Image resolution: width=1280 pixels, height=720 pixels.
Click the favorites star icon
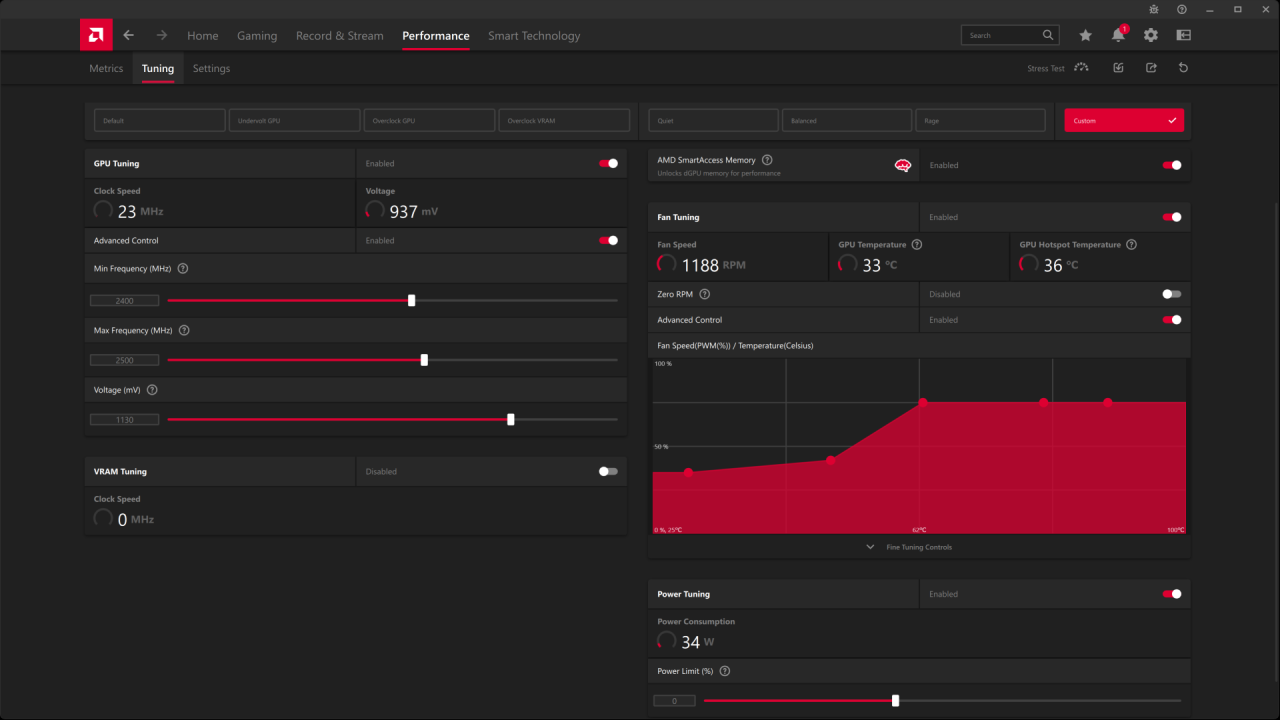[x=1085, y=35]
